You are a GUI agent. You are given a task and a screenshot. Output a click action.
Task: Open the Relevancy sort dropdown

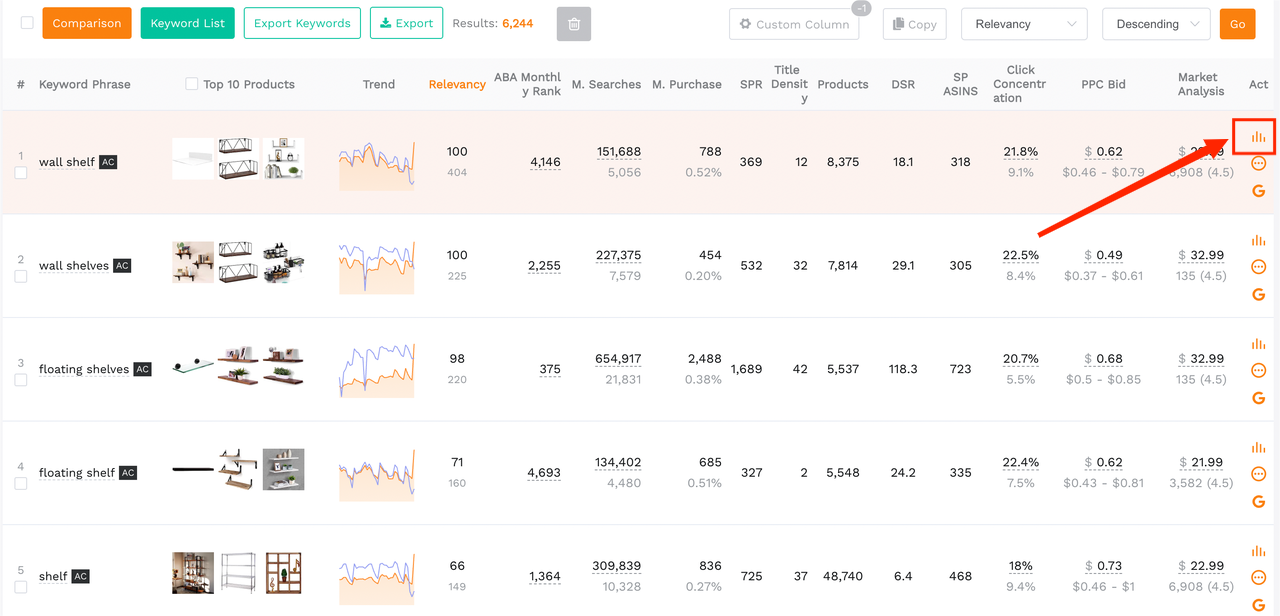(1025, 24)
